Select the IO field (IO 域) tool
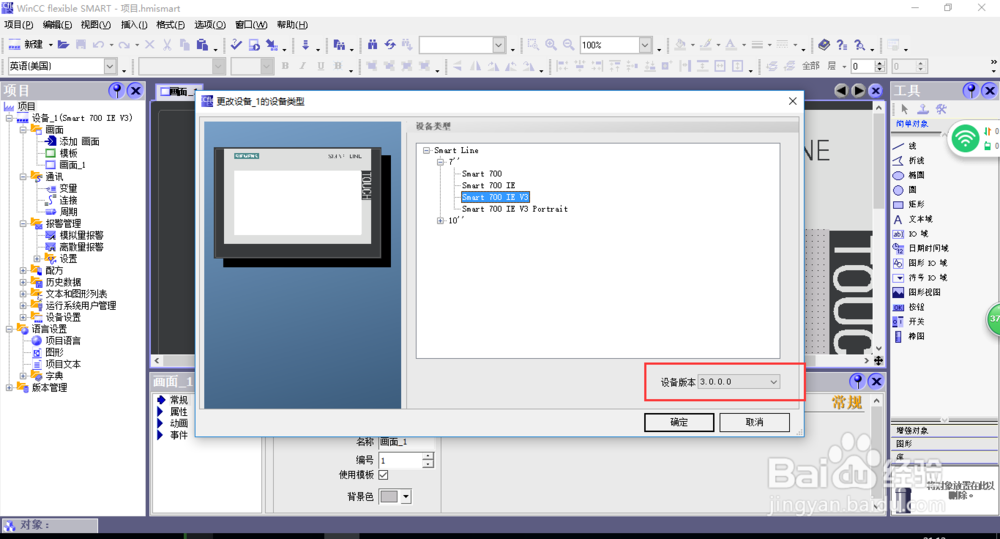 [x=910, y=234]
